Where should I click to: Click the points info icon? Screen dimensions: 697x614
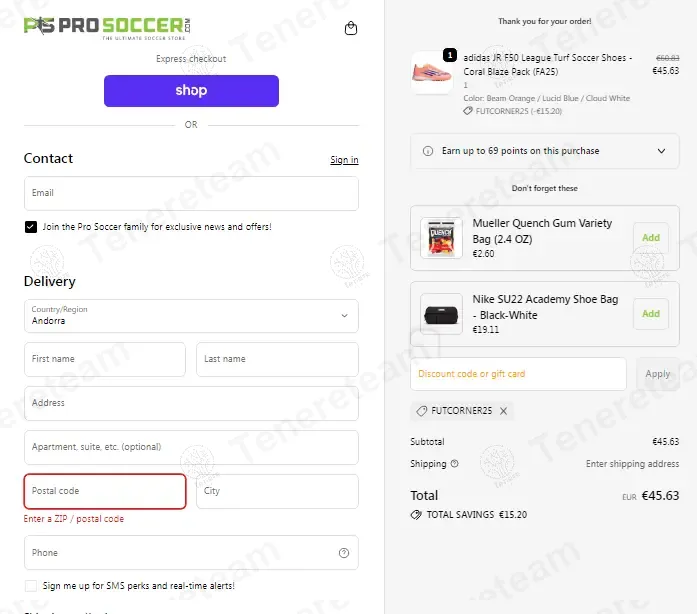pos(427,151)
